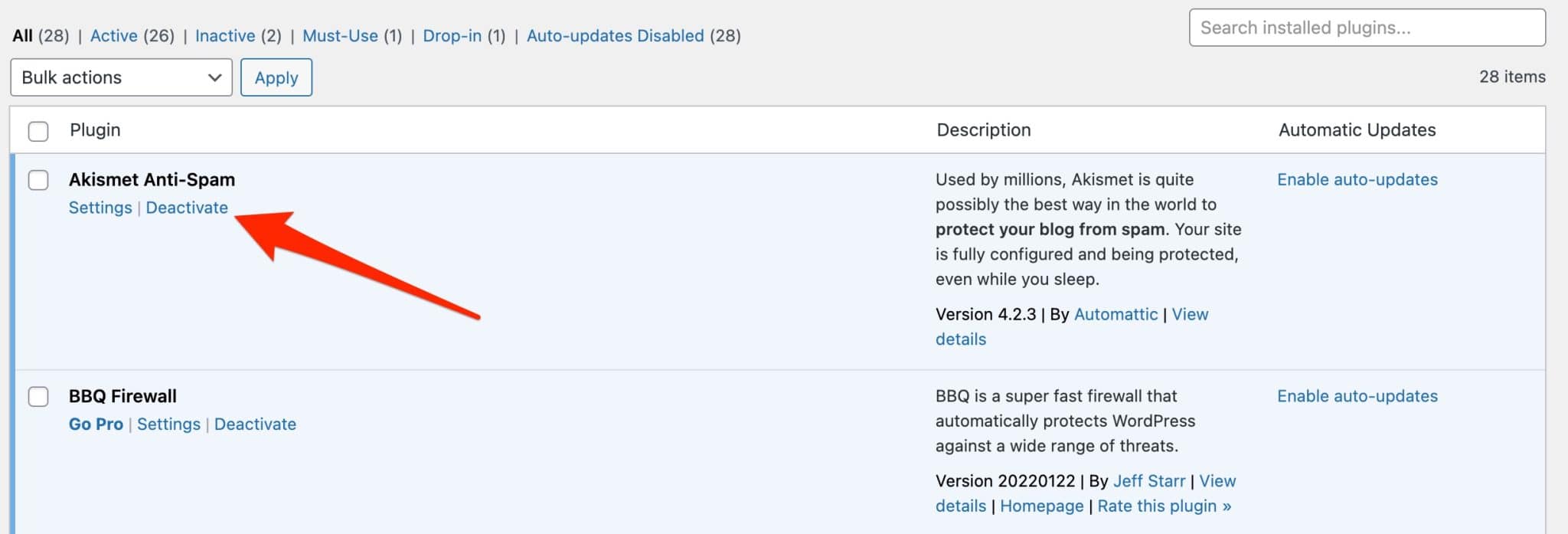Filter by Inactive plugins
Viewport: 1568px width, 534px height.
pos(225,35)
